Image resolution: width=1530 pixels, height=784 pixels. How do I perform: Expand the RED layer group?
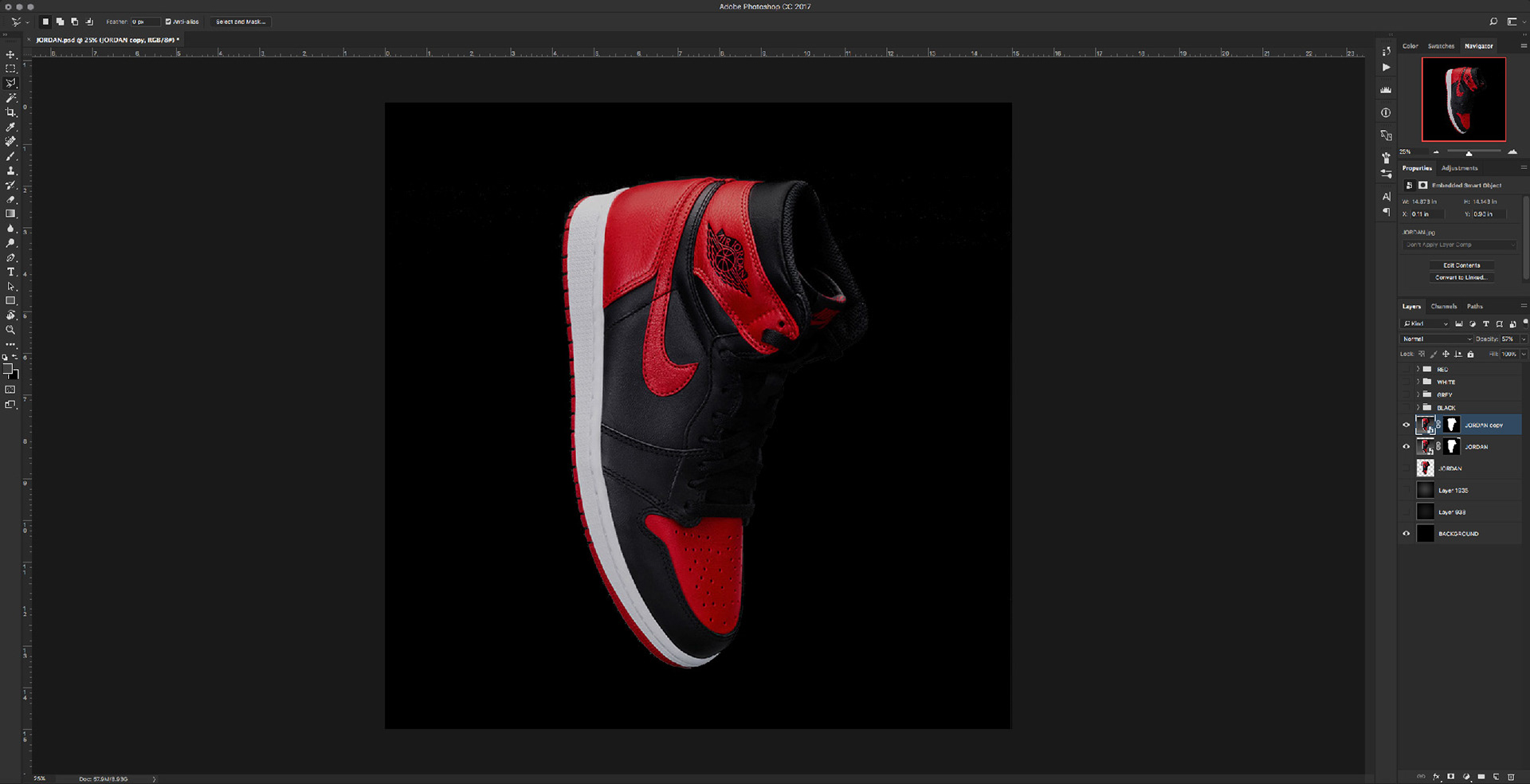click(1418, 369)
